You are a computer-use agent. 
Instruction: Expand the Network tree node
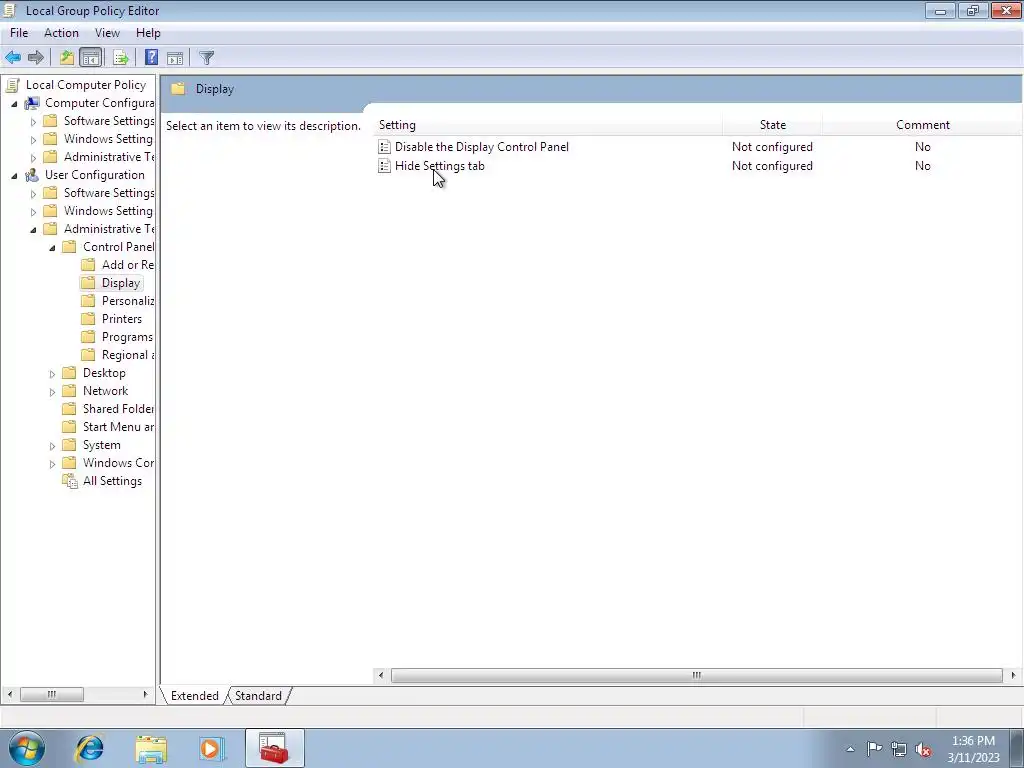tap(52, 392)
